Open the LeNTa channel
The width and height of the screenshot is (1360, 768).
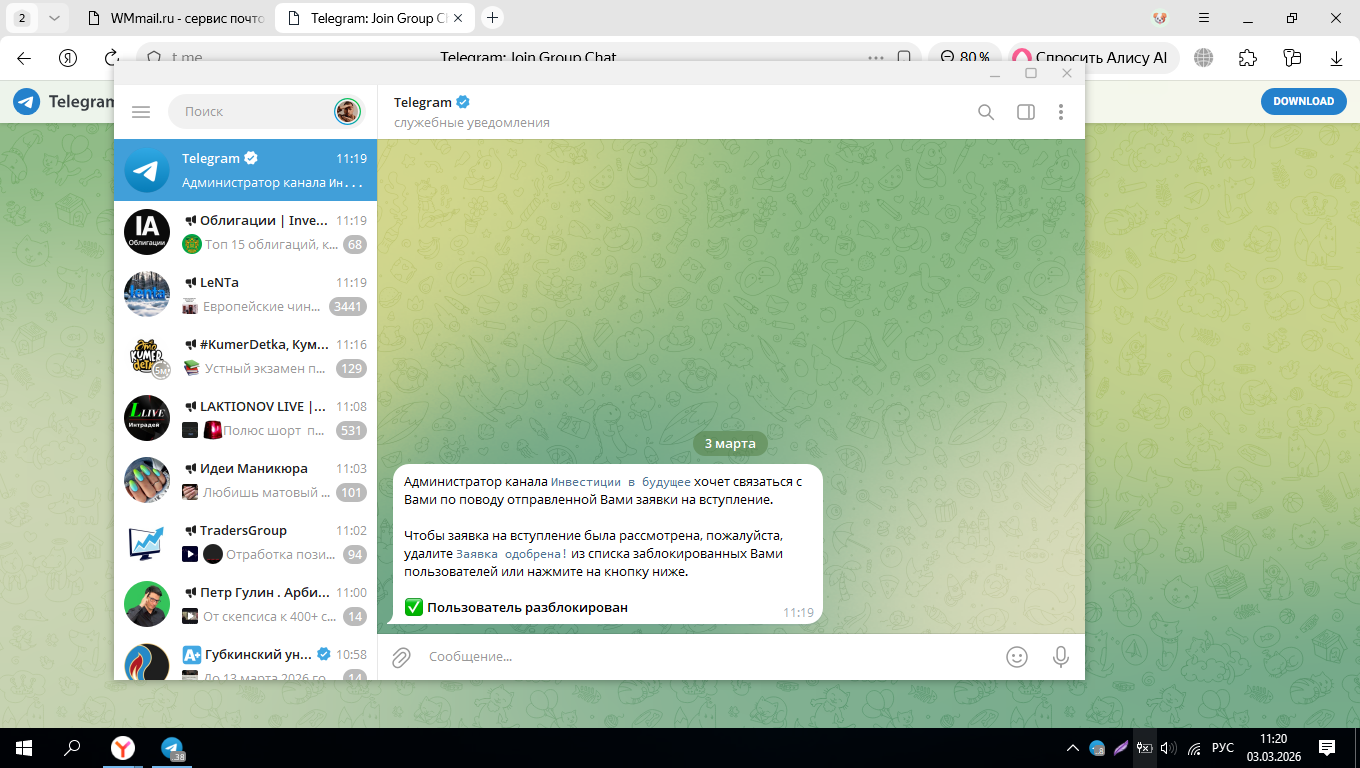pyautogui.click(x=246, y=294)
